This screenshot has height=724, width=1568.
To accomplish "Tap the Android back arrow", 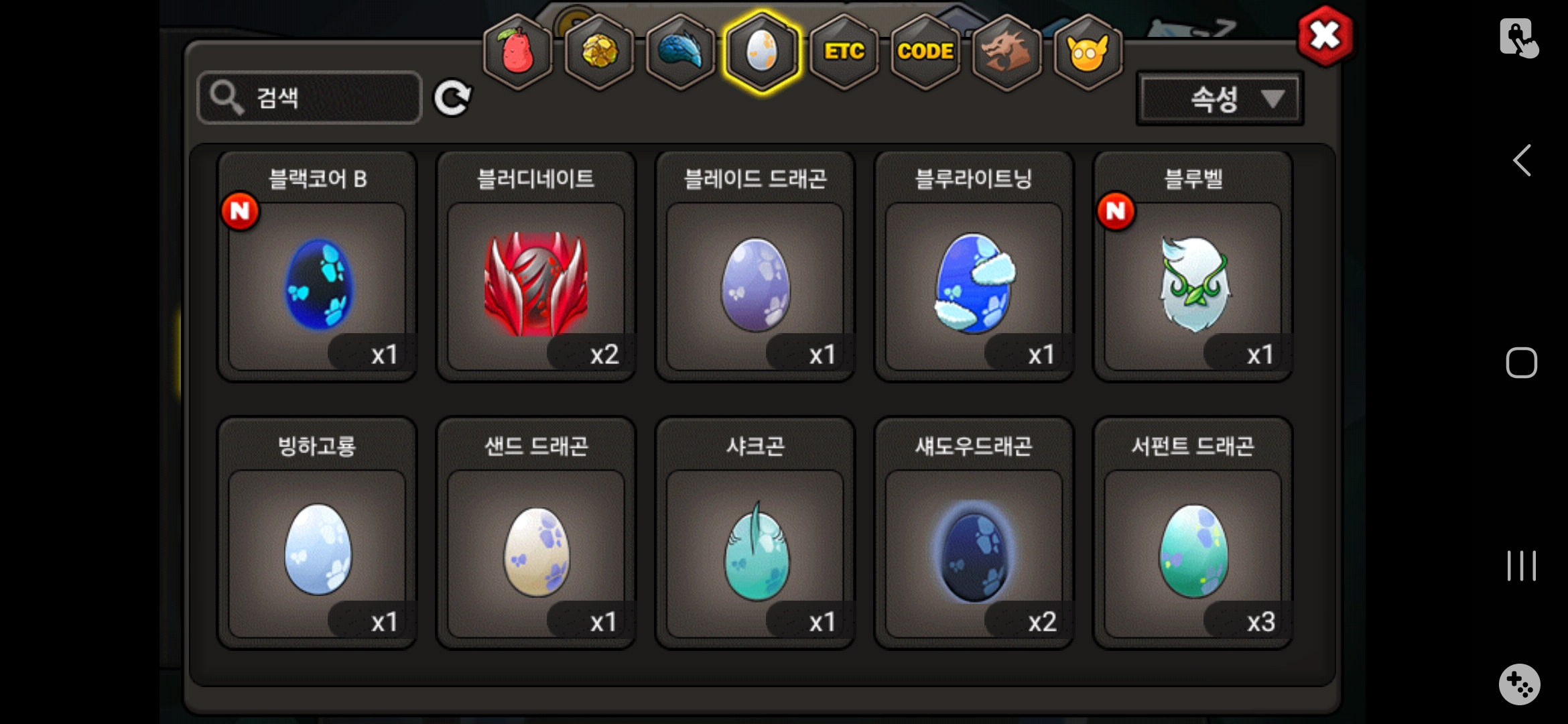I will [1522, 160].
